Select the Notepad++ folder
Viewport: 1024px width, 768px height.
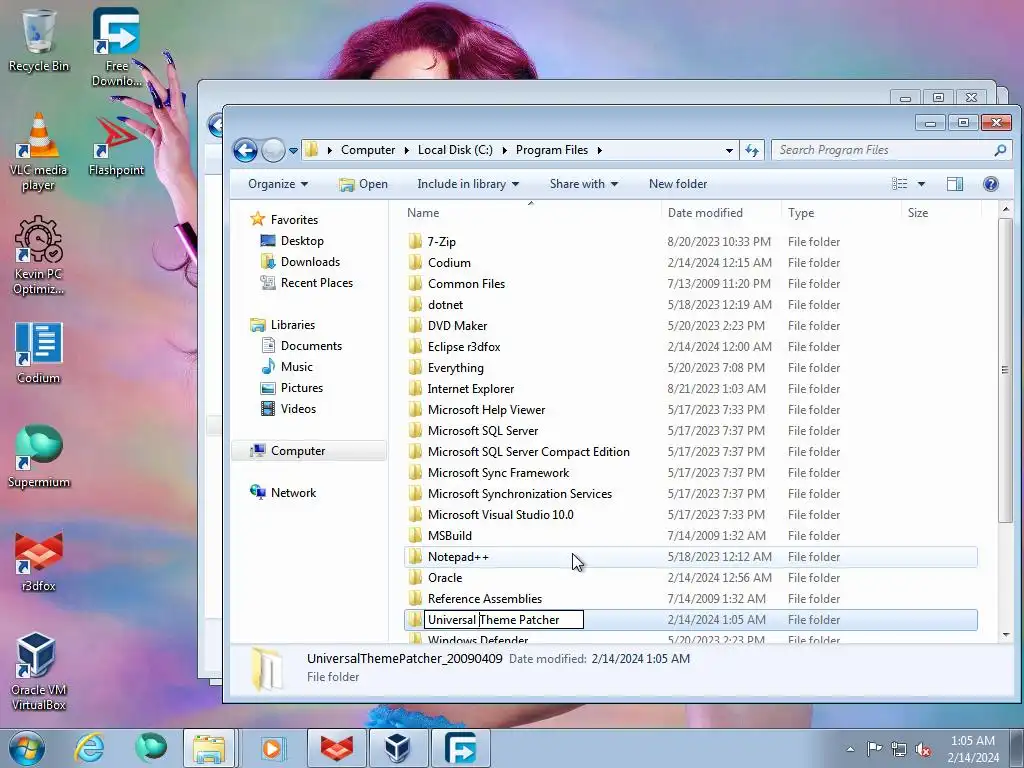pyautogui.click(x=691, y=557)
